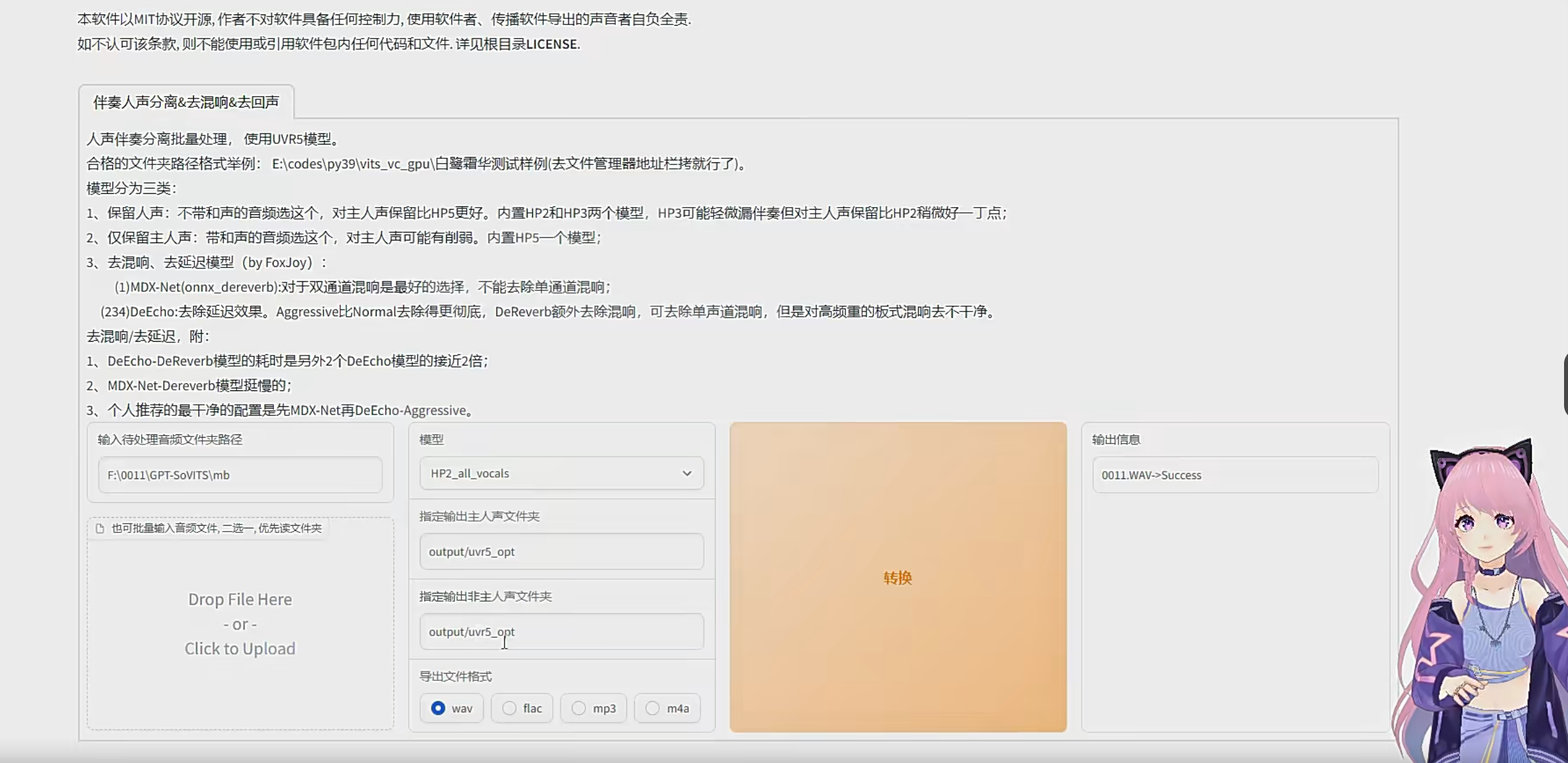
Task: Click the Drop File Here upload area
Action: 240,599
